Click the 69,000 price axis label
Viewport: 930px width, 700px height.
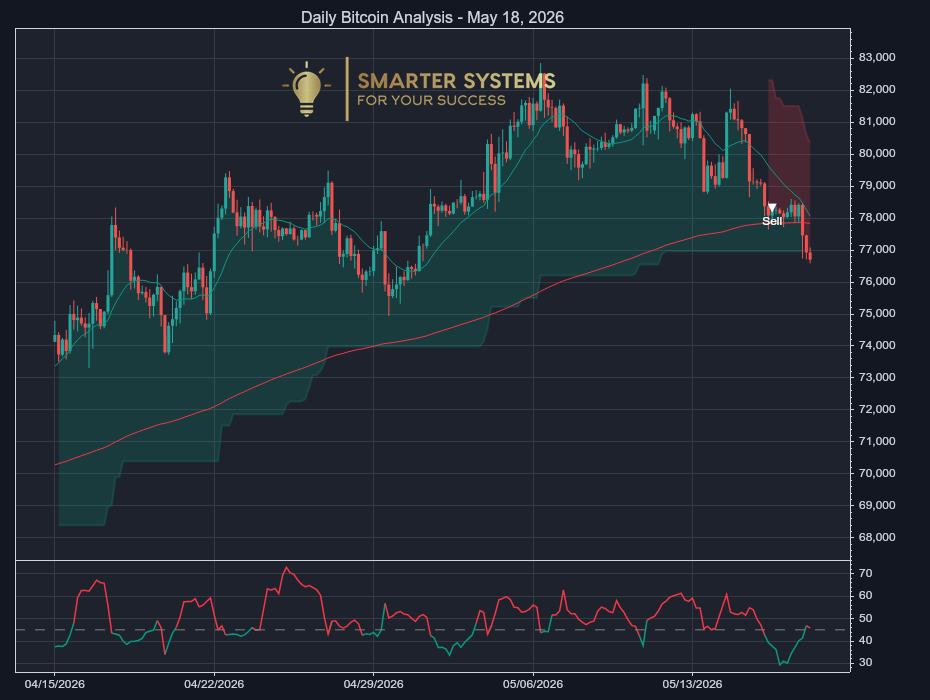click(x=877, y=505)
